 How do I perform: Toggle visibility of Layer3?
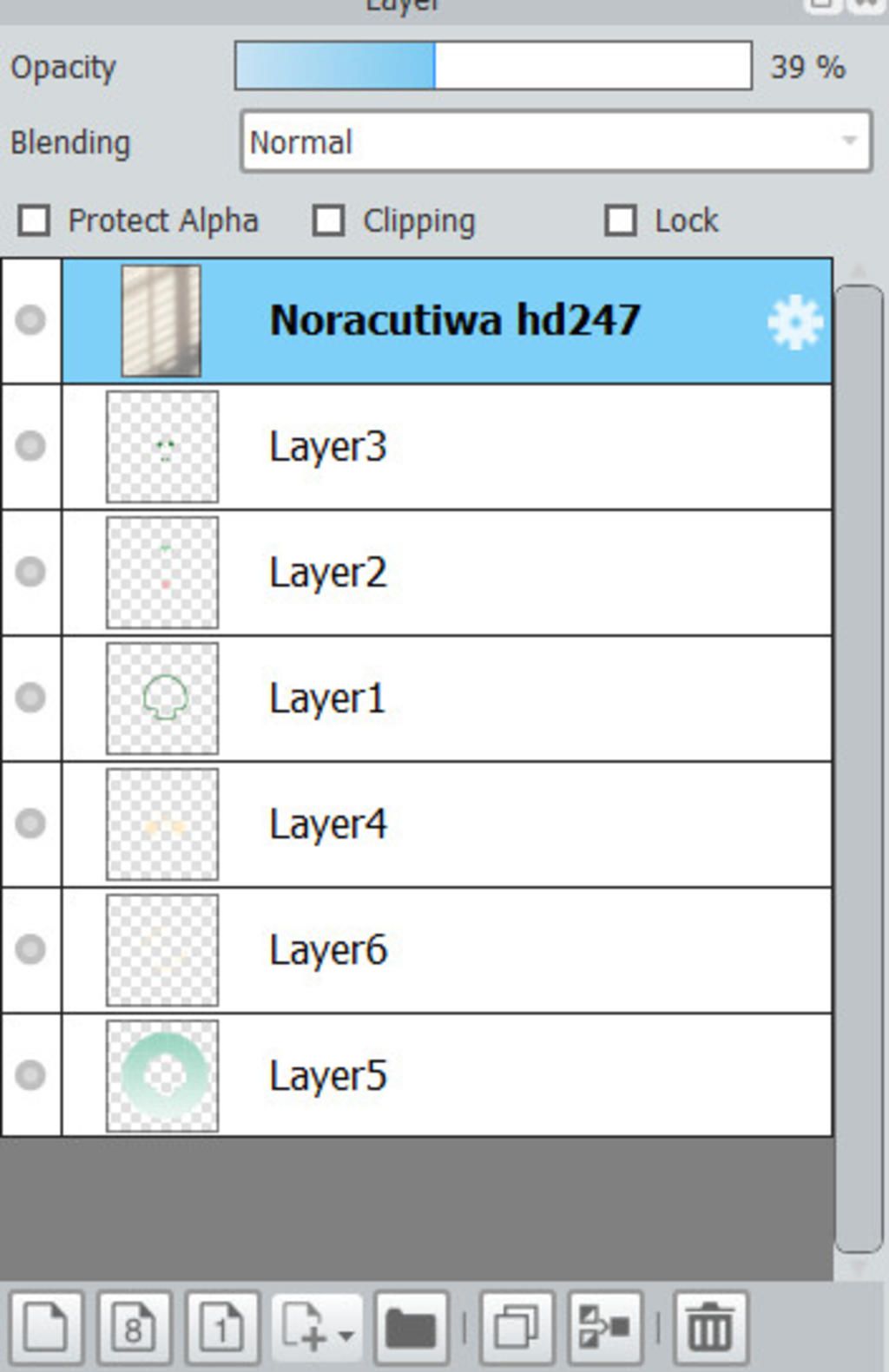click(x=30, y=446)
